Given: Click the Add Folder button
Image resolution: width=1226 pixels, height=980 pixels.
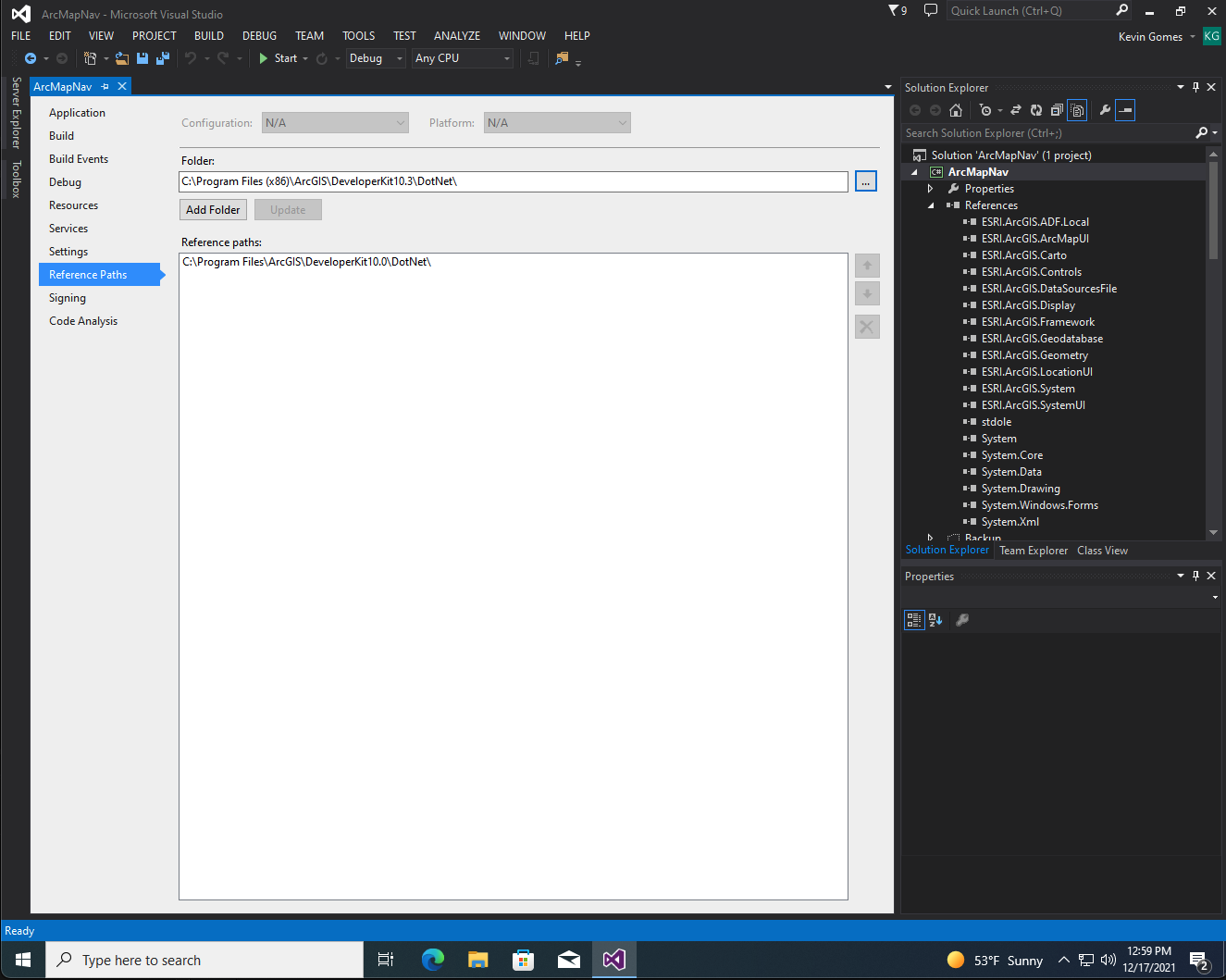Looking at the screenshot, I should (x=213, y=210).
